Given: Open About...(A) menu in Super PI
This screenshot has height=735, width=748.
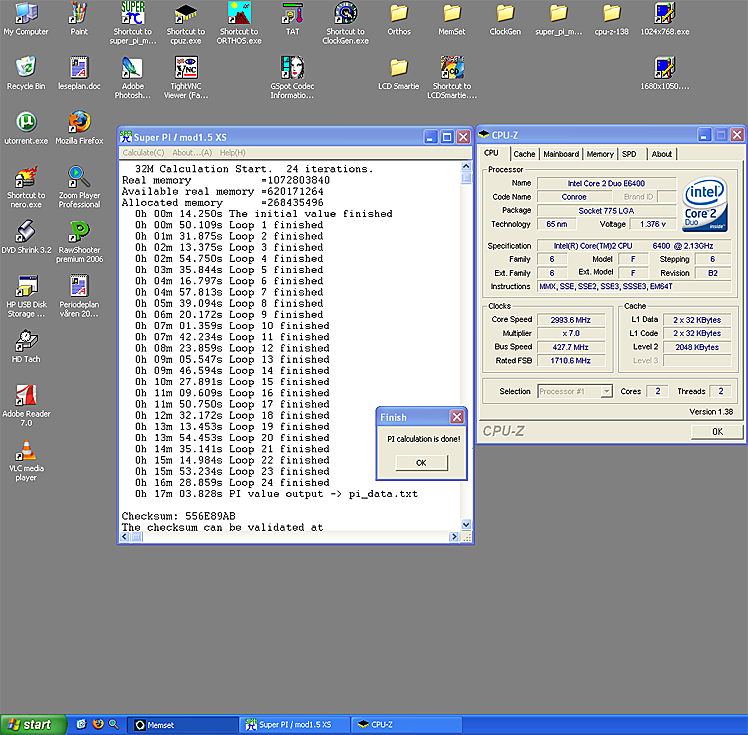Looking at the screenshot, I should (x=192, y=153).
